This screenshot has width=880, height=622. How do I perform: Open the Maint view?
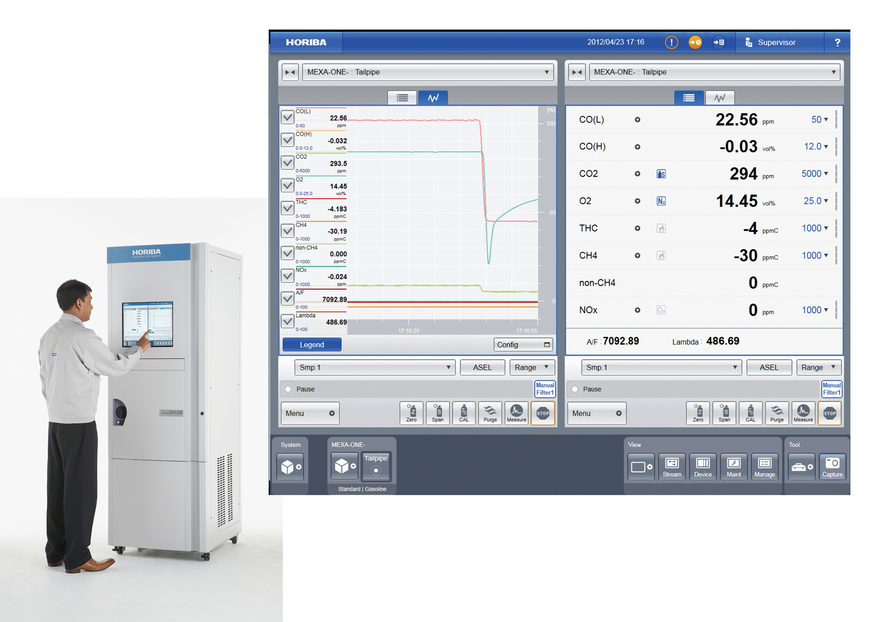coord(734,466)
